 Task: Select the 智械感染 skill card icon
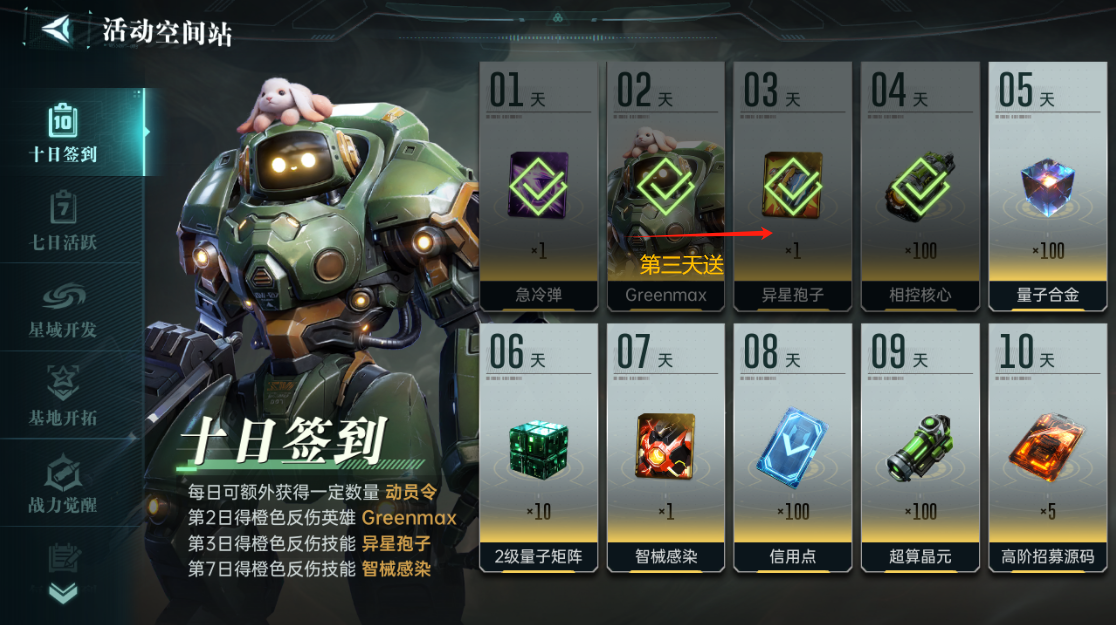coord(665,446)
